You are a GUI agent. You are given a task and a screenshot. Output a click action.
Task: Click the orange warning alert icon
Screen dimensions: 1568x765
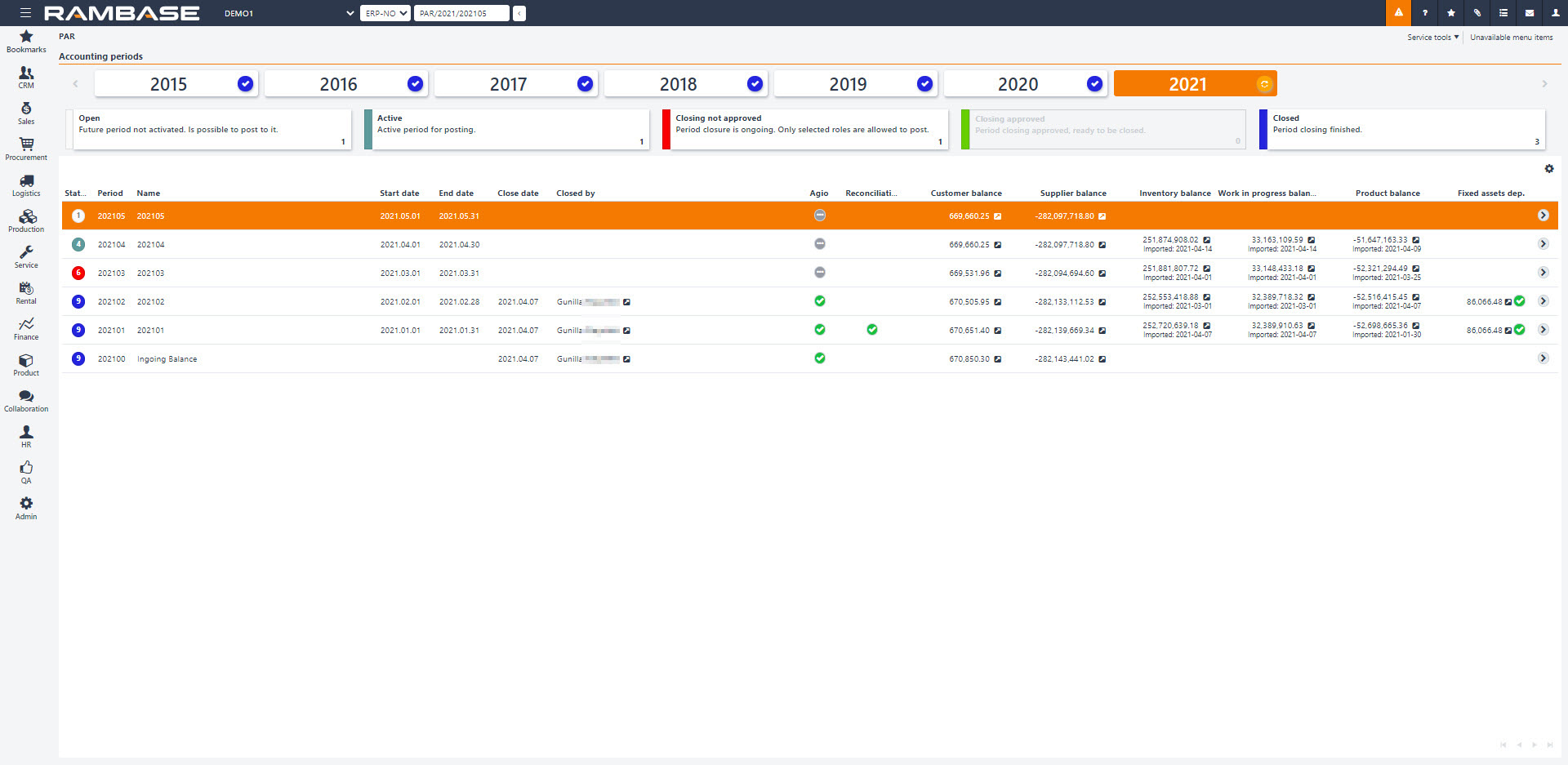(x=1398, y=13)
